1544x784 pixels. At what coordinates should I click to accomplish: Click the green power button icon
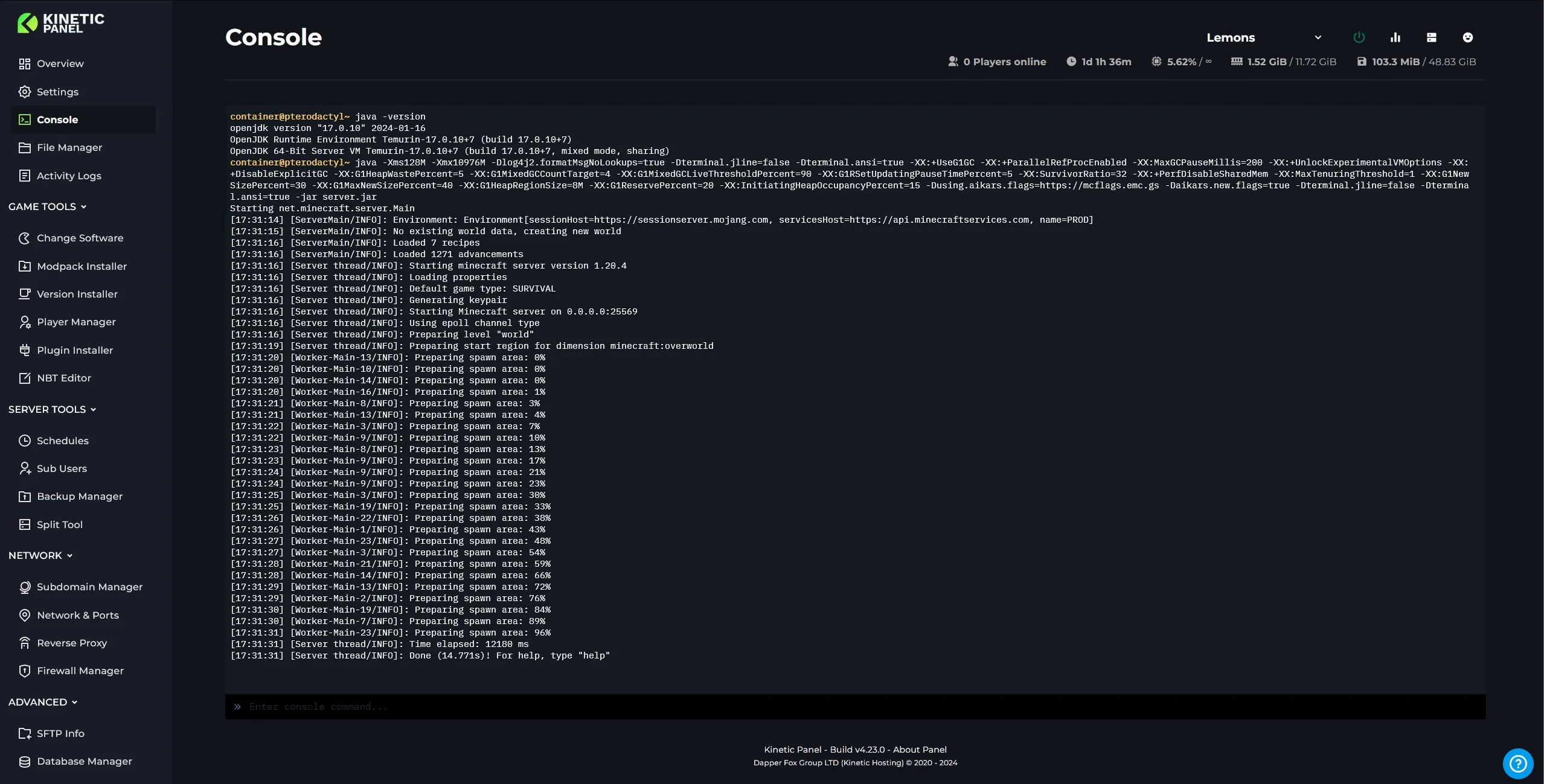[1359, 37]
